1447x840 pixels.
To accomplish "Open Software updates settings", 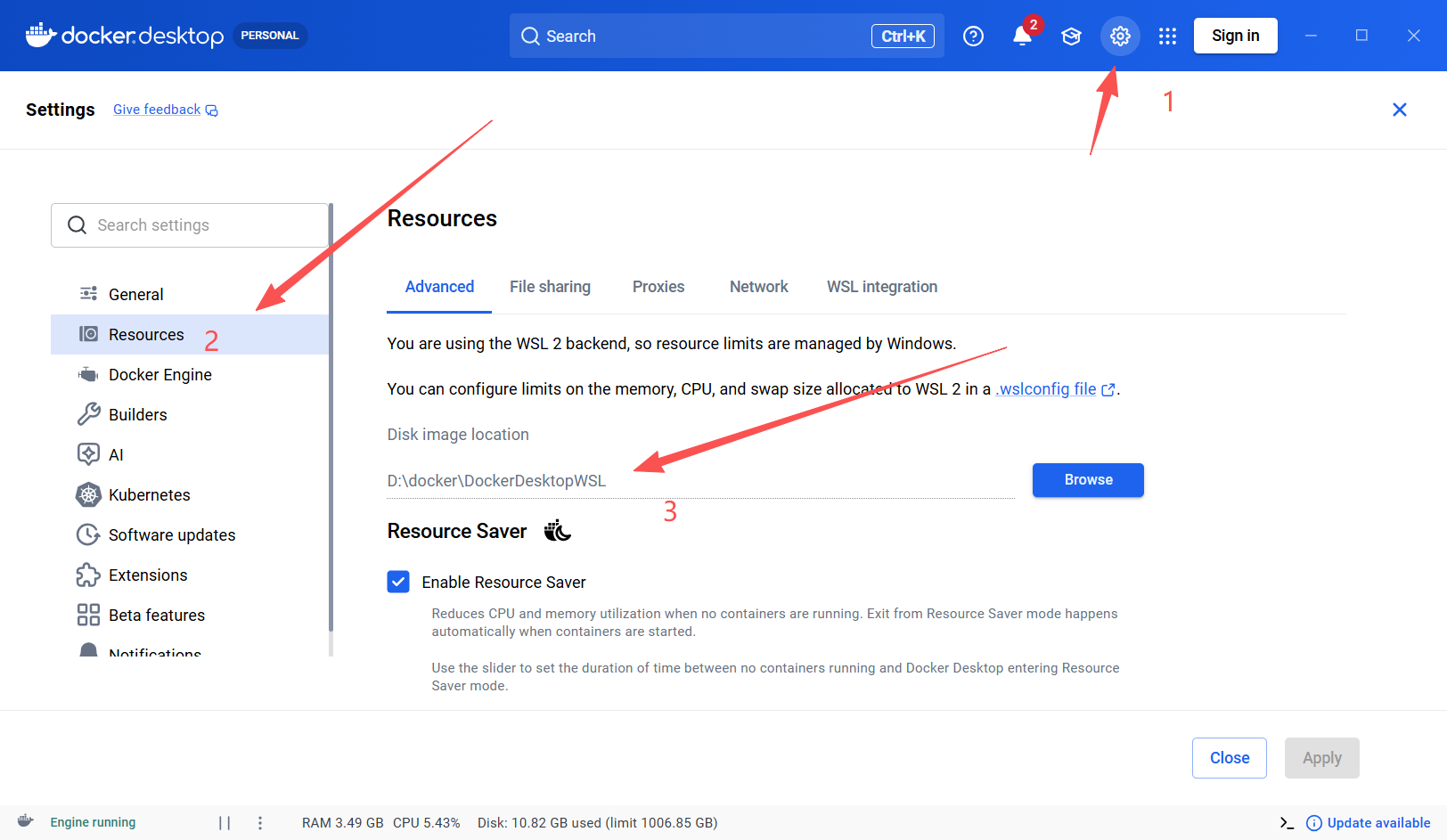I will 190,534.
